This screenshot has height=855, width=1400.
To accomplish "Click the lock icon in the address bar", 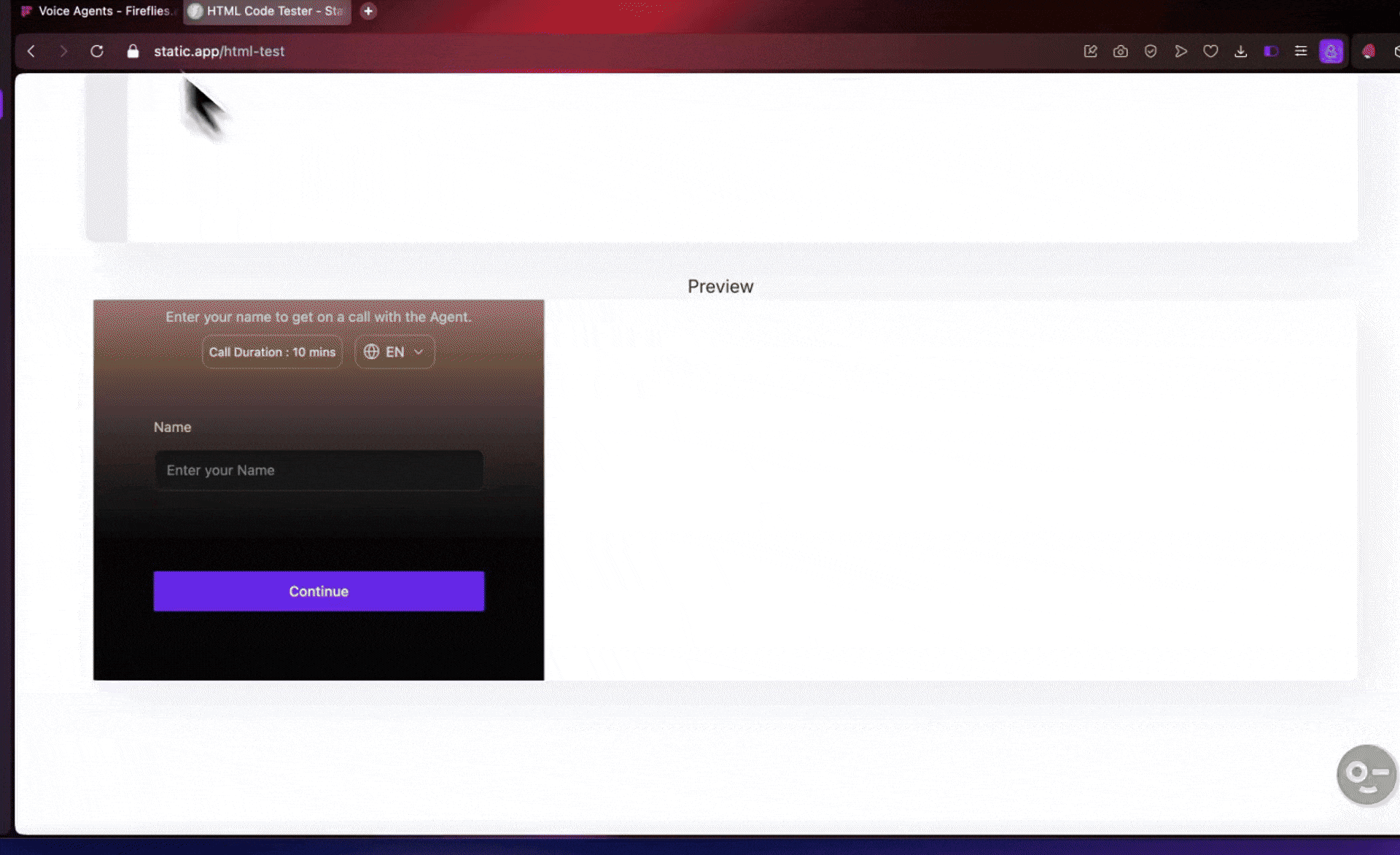I will pos(133,51).
